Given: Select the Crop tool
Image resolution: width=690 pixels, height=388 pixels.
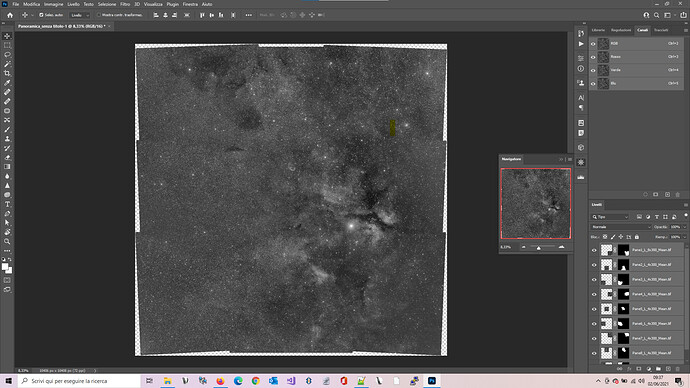Looking at the screenshot, I should pos(7,73).
